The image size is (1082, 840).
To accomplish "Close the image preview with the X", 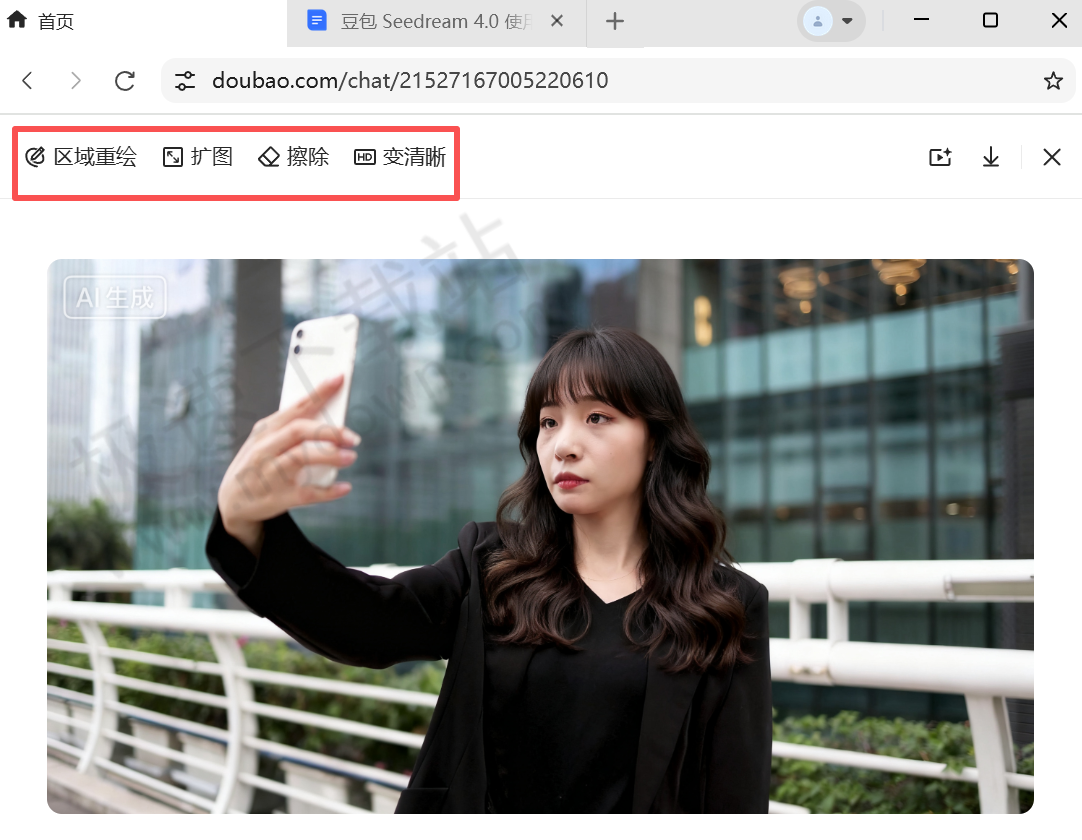I will 1052,157.
